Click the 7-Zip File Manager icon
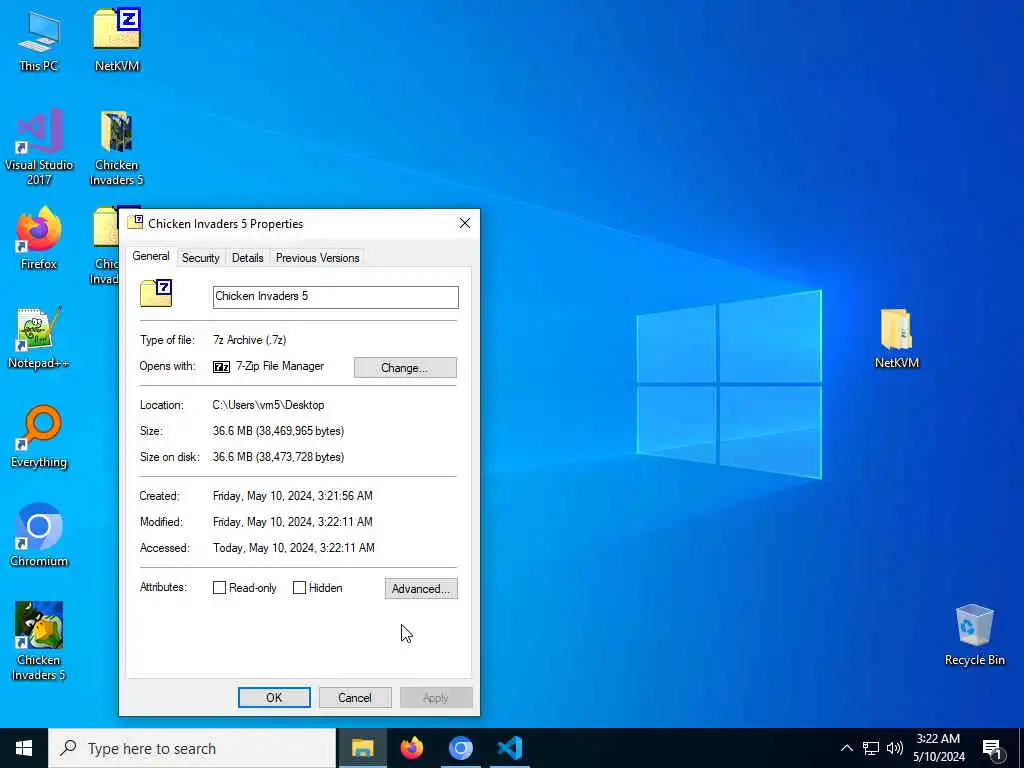This screenshot has height=768, width=1024. click(x=221, y=367)
